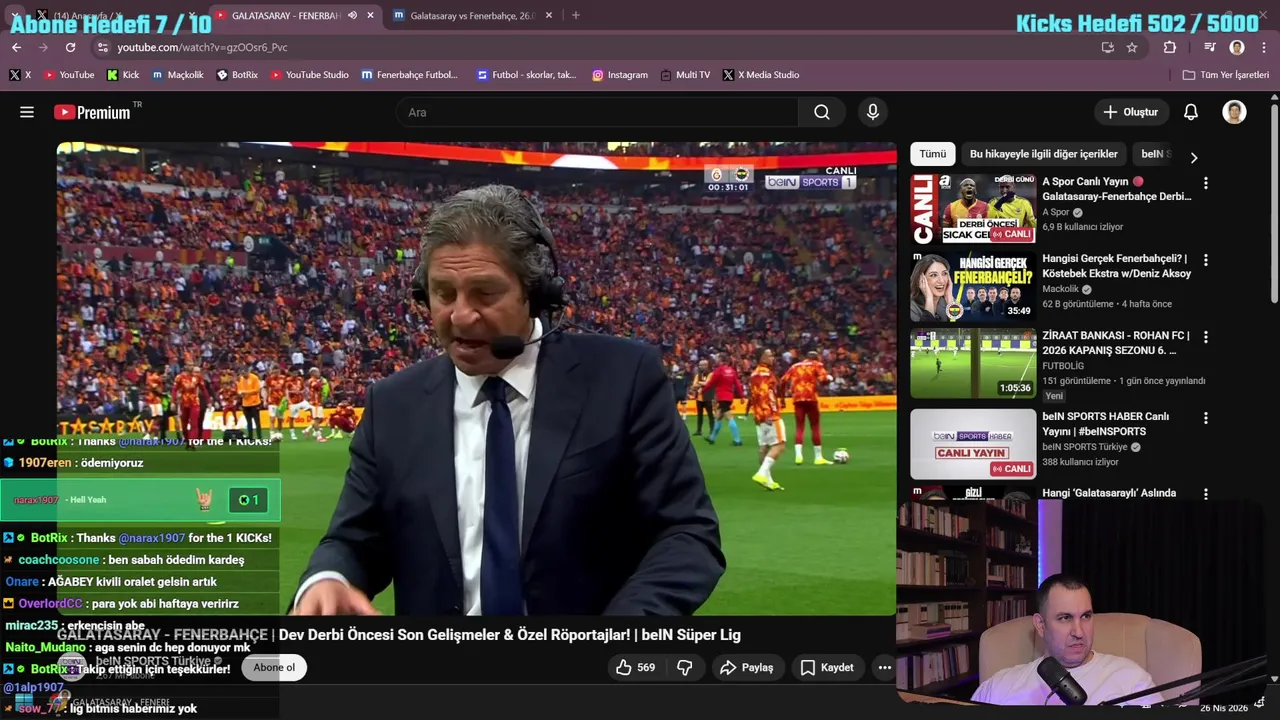Open the Fenerbahçe Futbol bookmark
Viewport: 1280px width, 720px height.
click(409, 75)
